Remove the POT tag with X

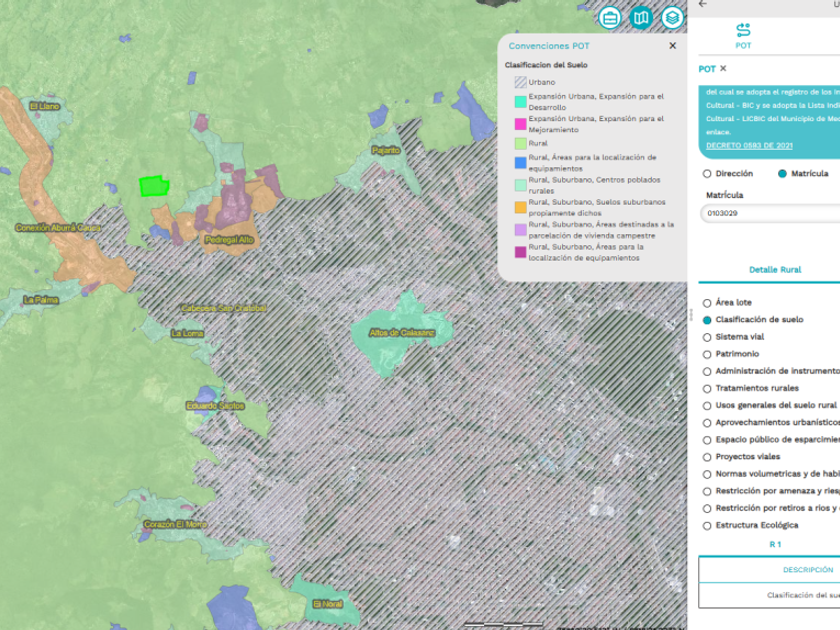[723, 69]
